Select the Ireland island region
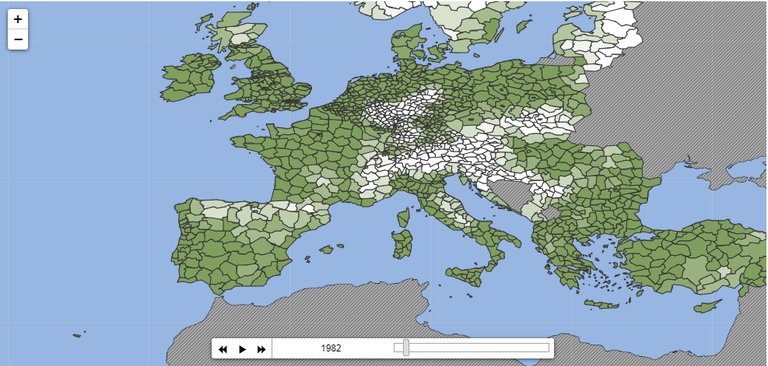 (x=189, y=77)
